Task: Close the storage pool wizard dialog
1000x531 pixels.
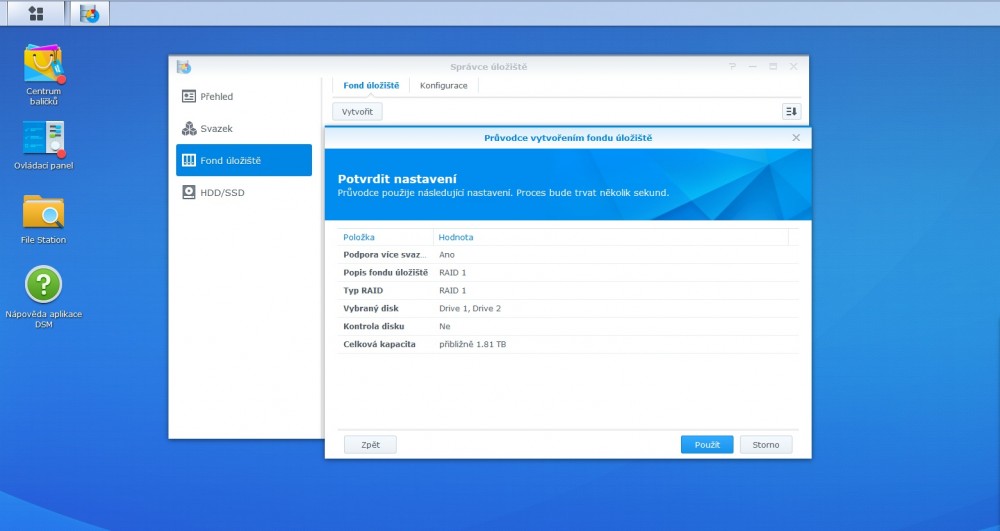Action: coord(796,138)
